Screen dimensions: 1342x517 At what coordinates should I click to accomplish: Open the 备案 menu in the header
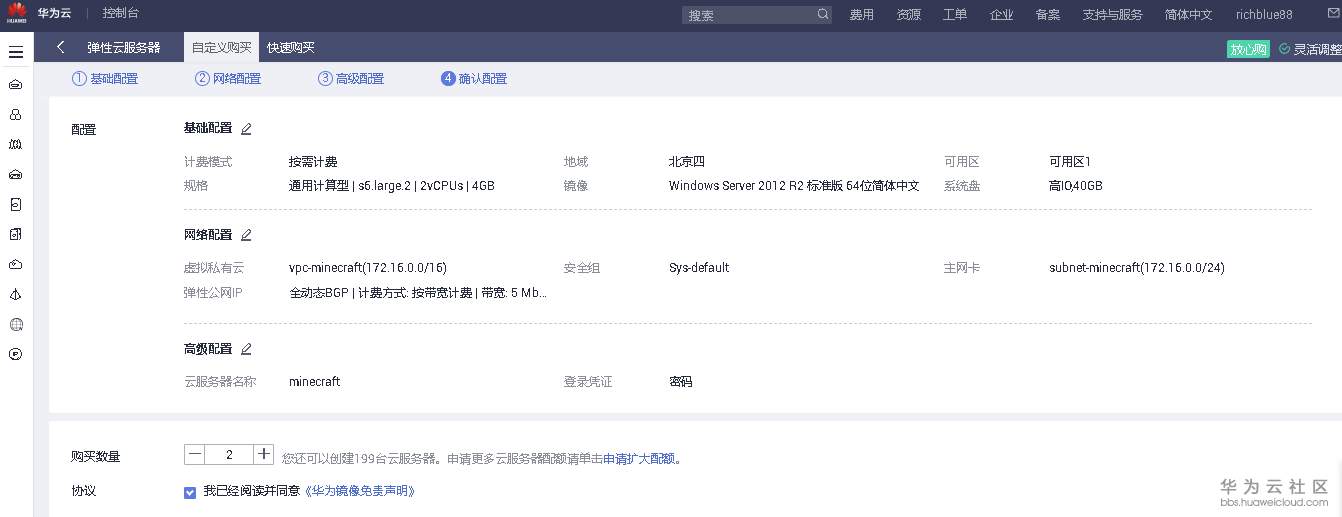click(x=1048, y=15)
